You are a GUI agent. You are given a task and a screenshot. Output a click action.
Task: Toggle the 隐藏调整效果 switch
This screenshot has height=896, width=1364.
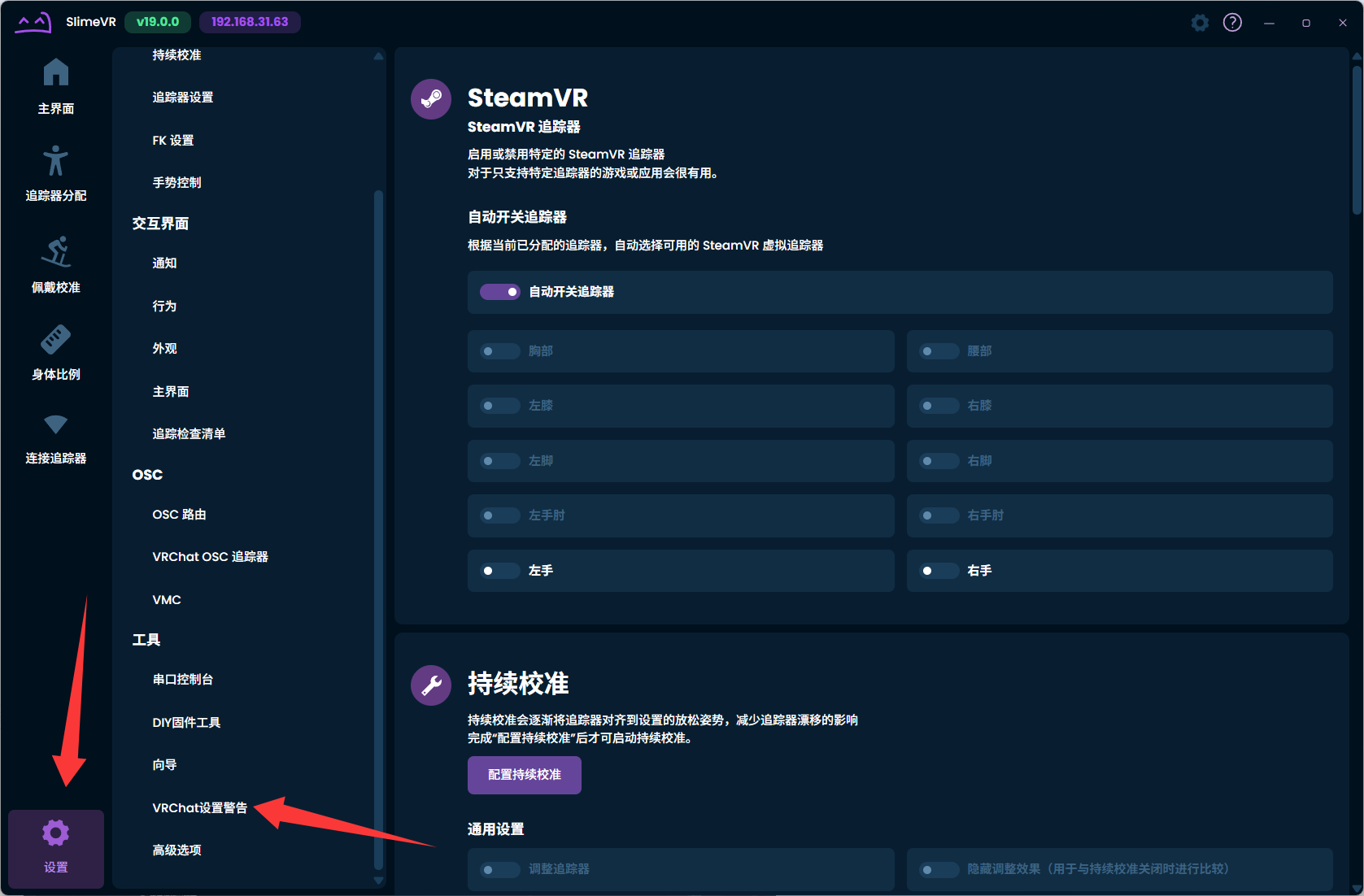[x=939, y=870]
